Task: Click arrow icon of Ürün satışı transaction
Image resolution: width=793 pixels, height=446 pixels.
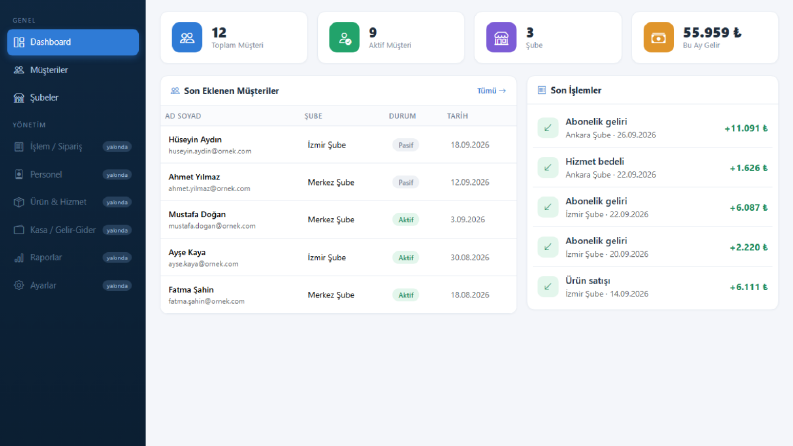Action: coord(548,287)
